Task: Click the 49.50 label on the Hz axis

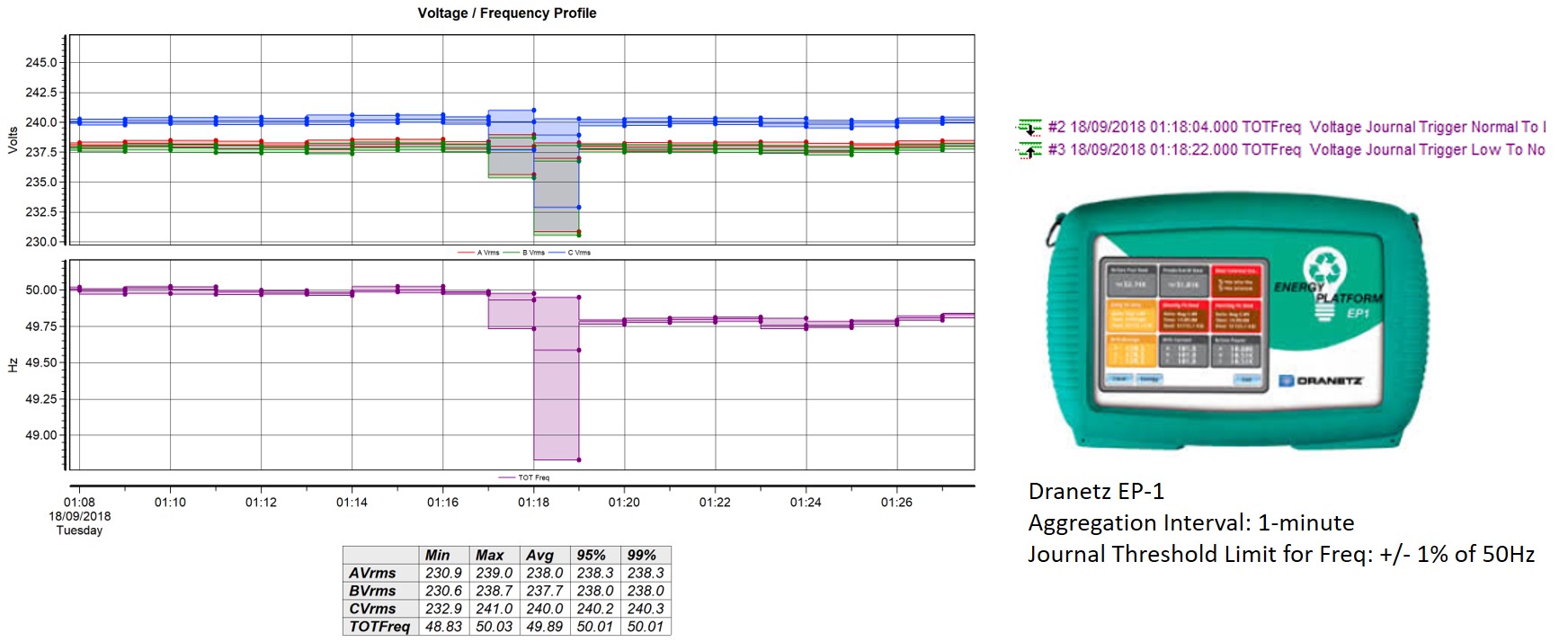Action: point(40,362)
